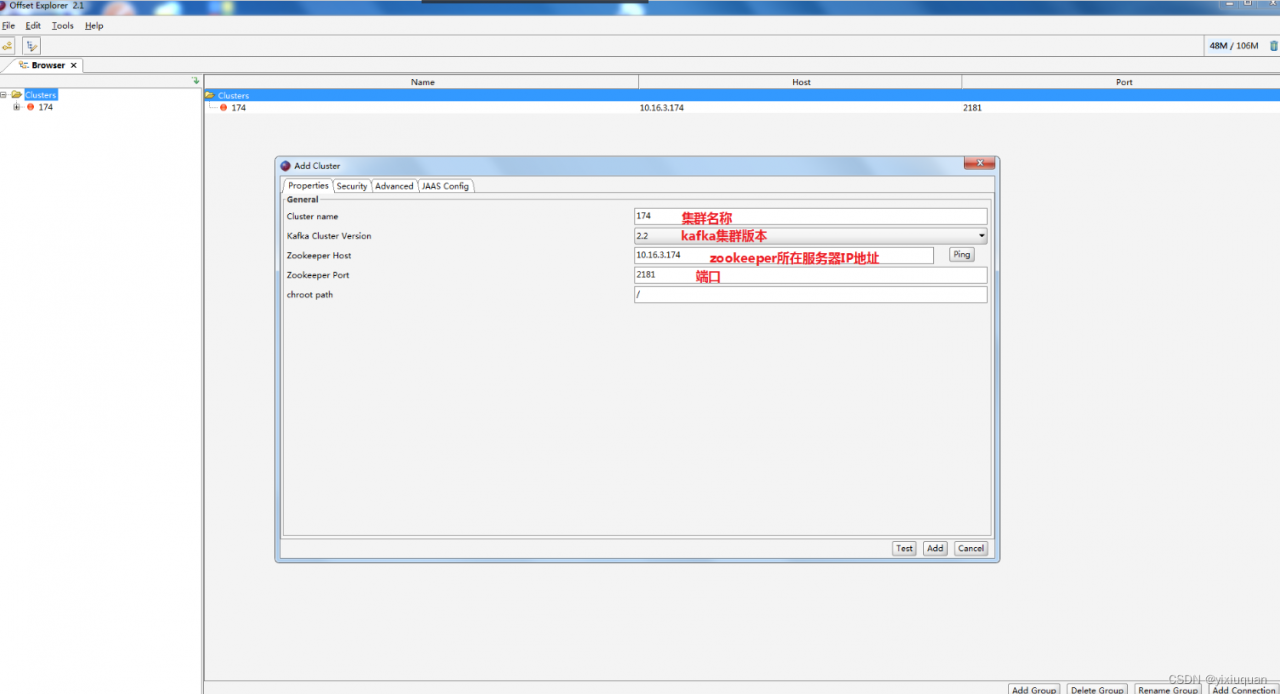The image size is (1280, 694).
Task: Click the Add Group button
Action: pyautogui.click(x=1034, y=689)
